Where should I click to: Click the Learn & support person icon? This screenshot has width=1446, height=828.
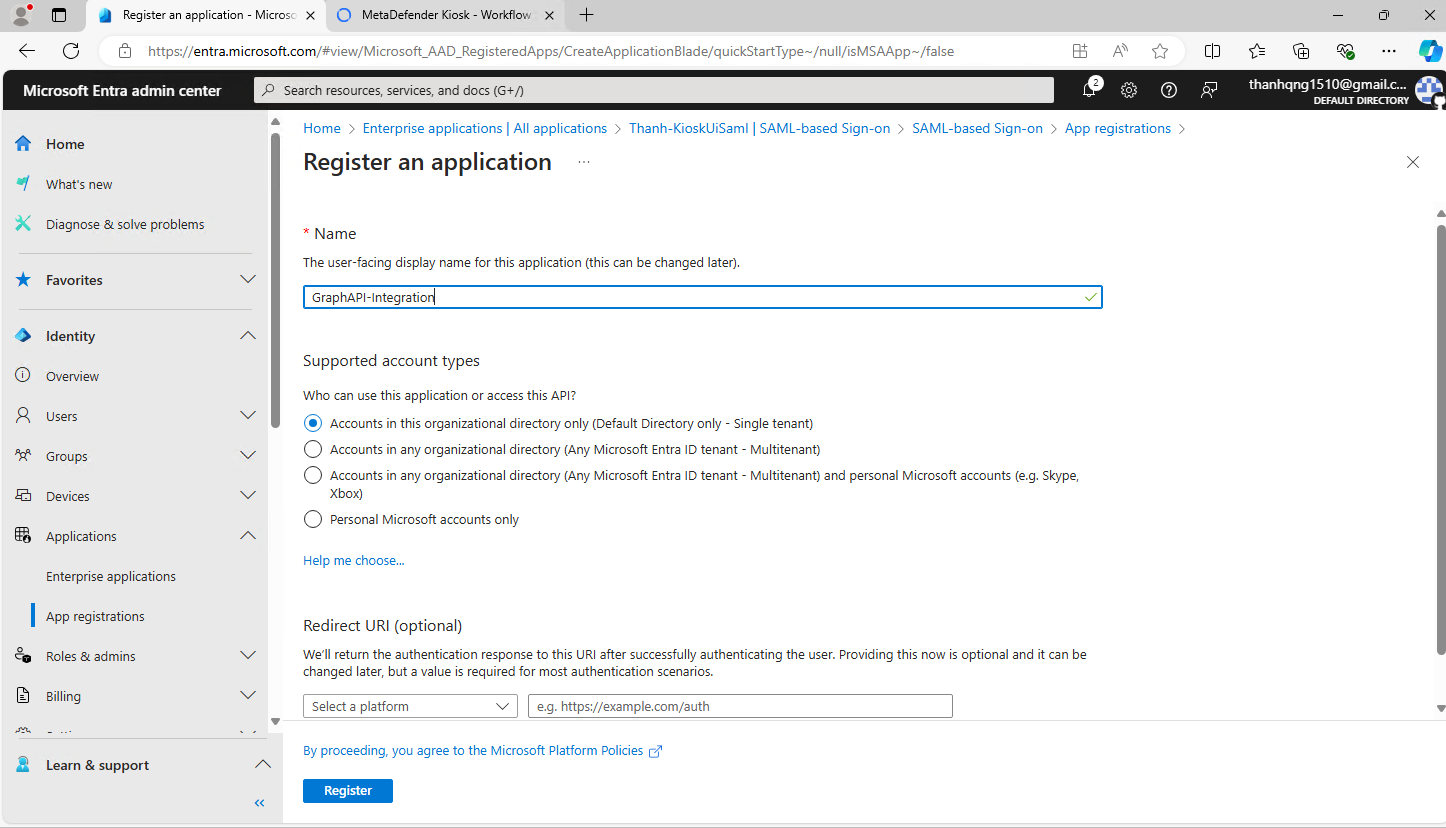coord(23,765)
